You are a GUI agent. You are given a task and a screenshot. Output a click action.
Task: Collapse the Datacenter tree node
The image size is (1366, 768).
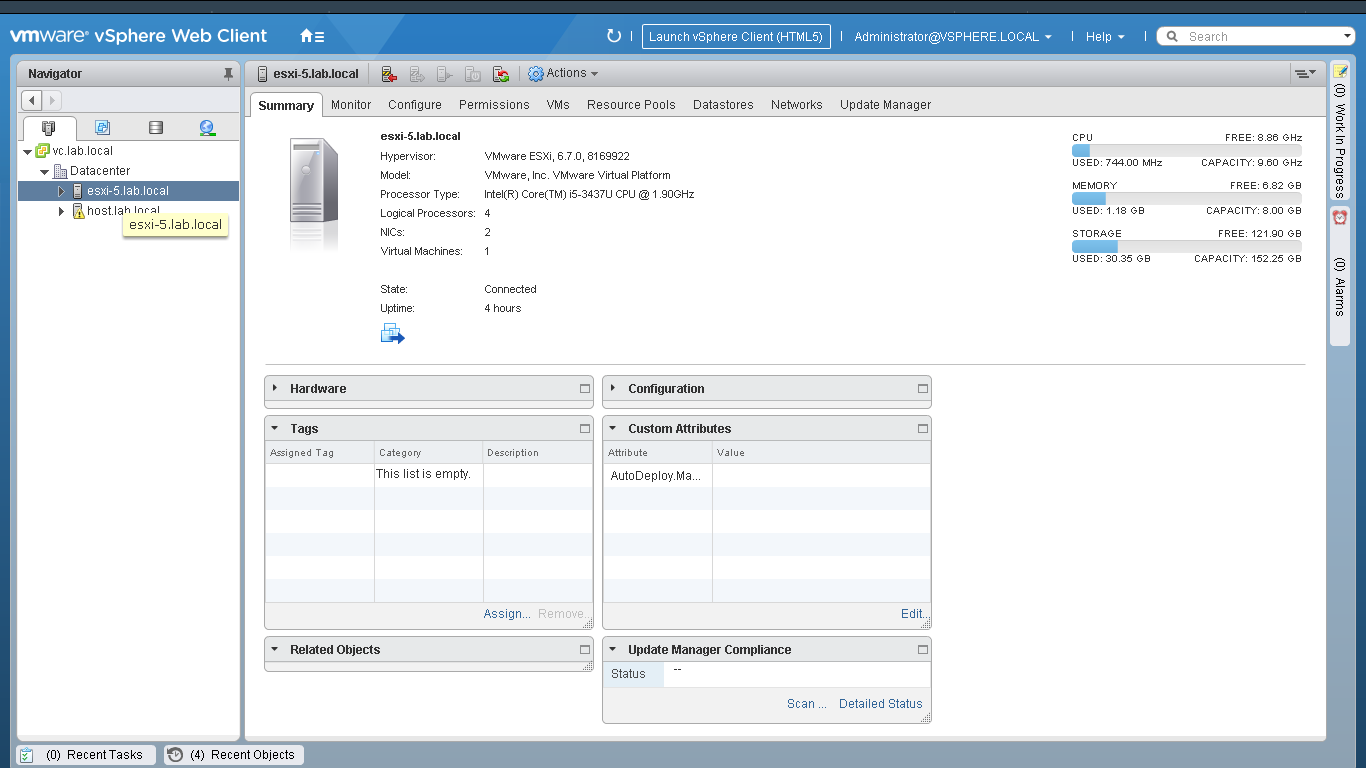tap(45, 172)
